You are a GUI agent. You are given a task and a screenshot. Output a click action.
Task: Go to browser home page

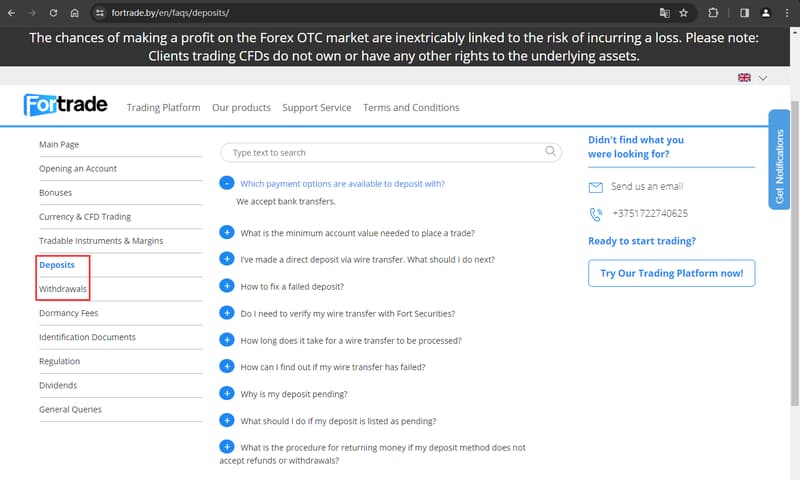click(75, 13)
